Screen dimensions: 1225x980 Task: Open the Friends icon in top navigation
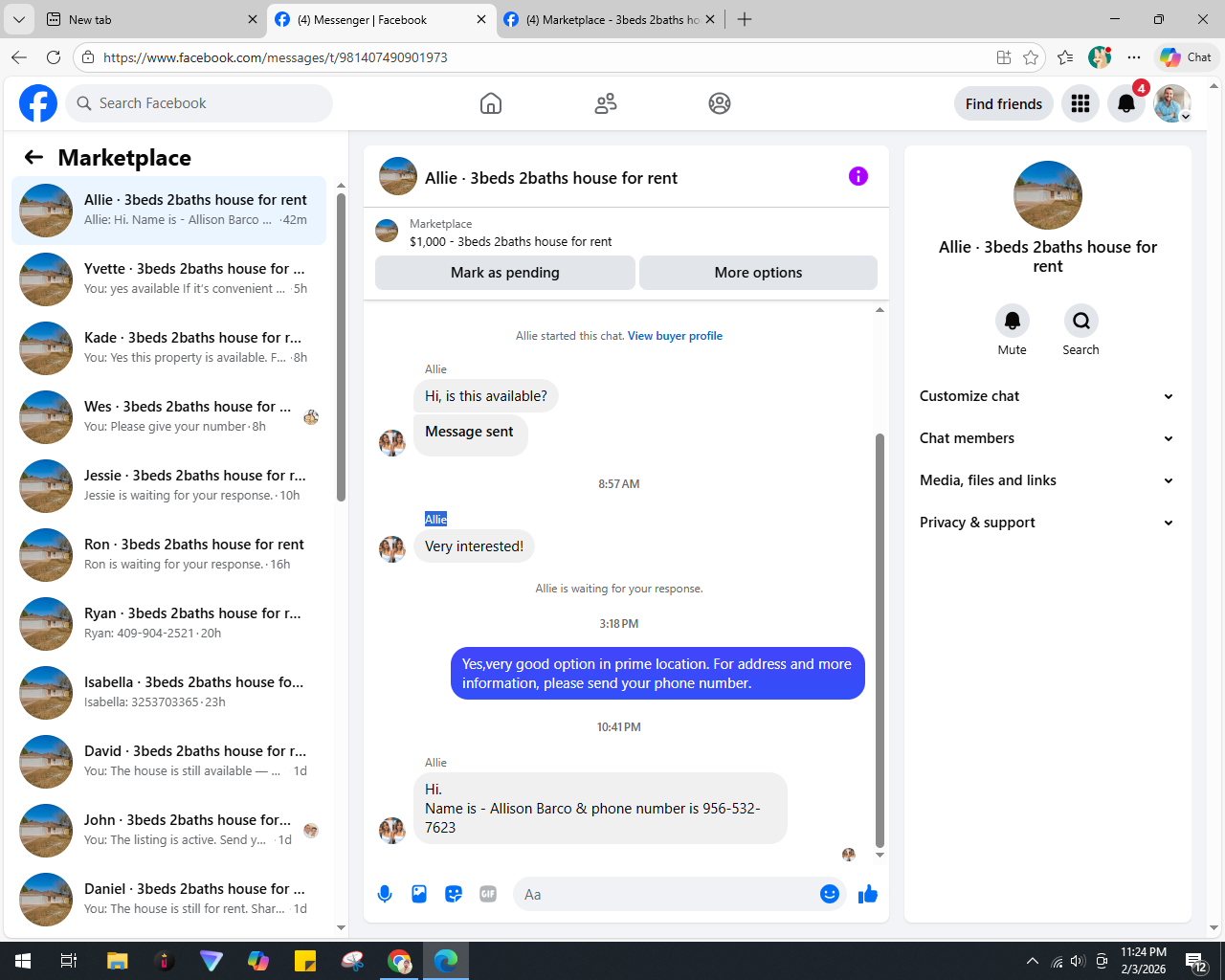click(x=606, y=103)
